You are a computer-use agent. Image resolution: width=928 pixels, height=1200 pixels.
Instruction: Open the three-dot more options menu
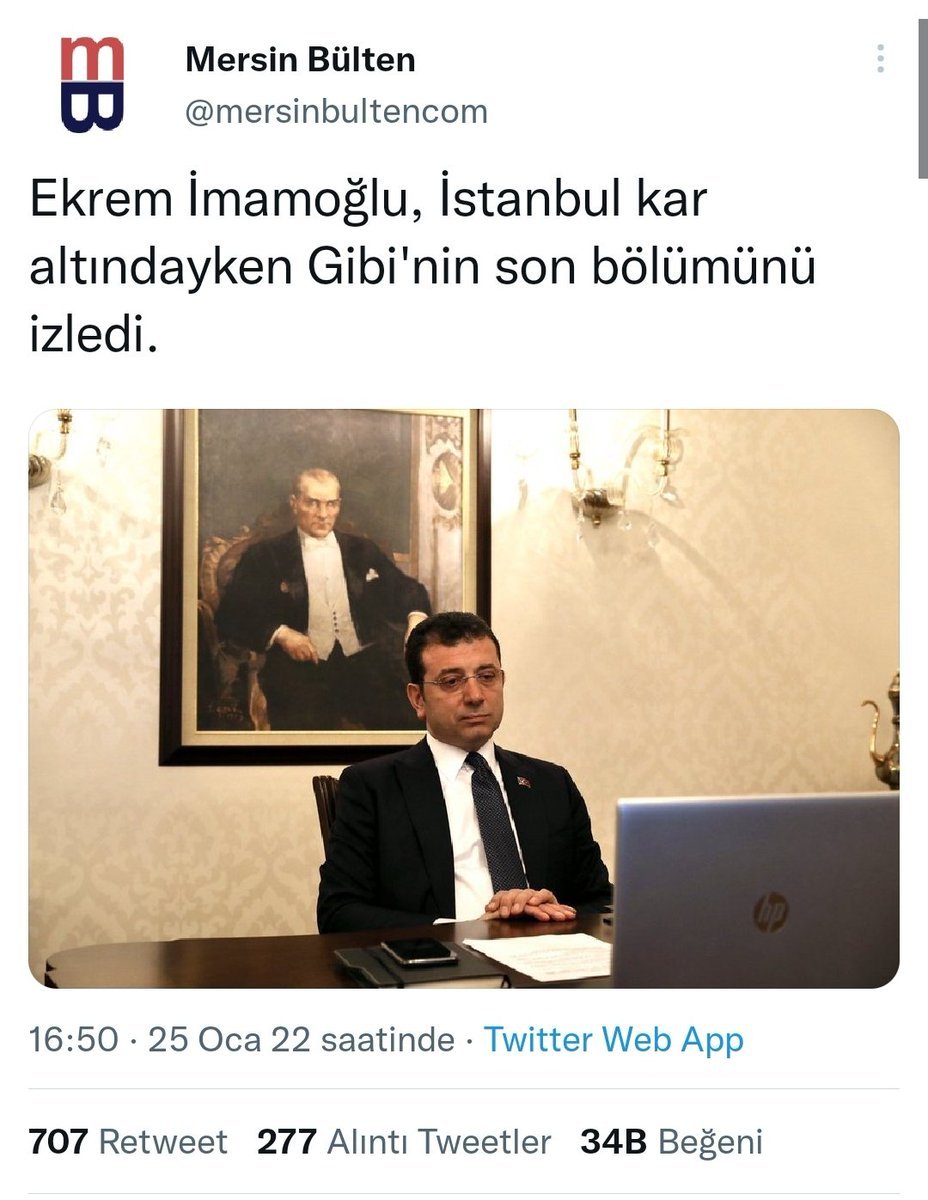[880, 58]
